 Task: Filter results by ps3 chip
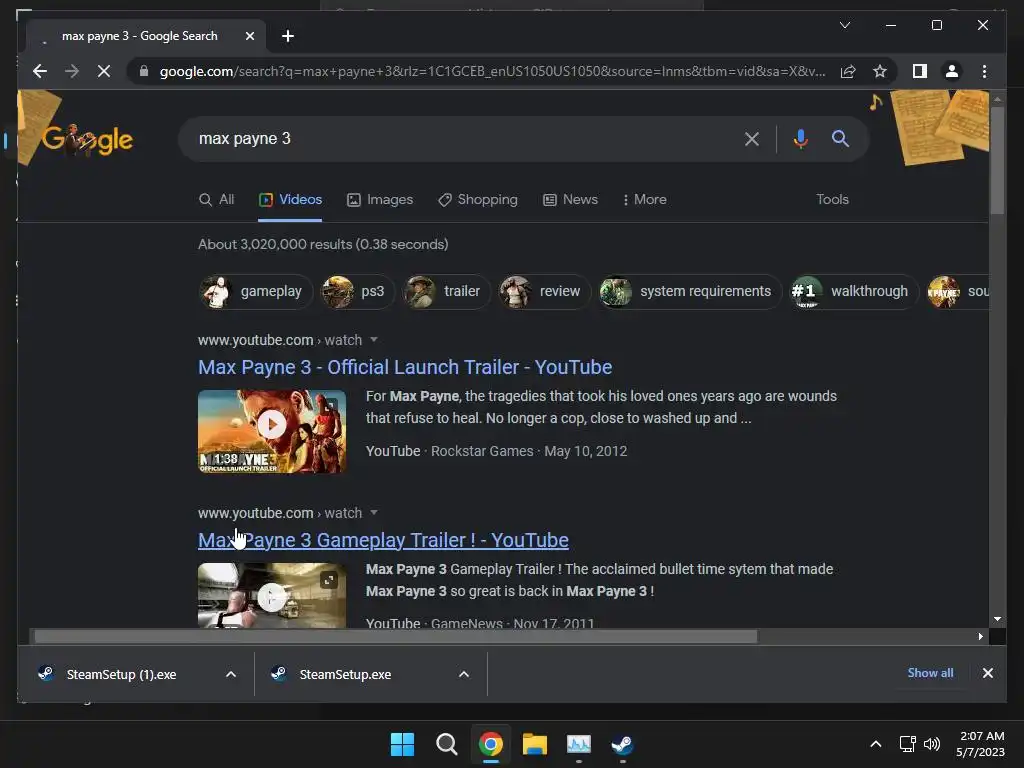pyautogui.click(x=358, y=291)
